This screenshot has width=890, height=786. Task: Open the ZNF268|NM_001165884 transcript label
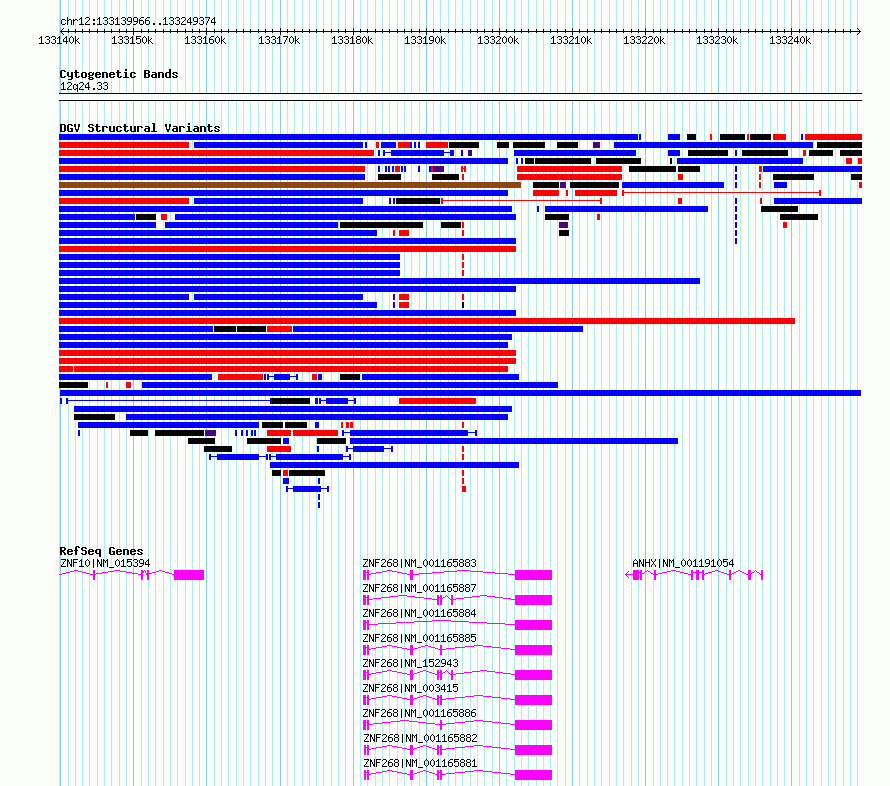[419, 613]
